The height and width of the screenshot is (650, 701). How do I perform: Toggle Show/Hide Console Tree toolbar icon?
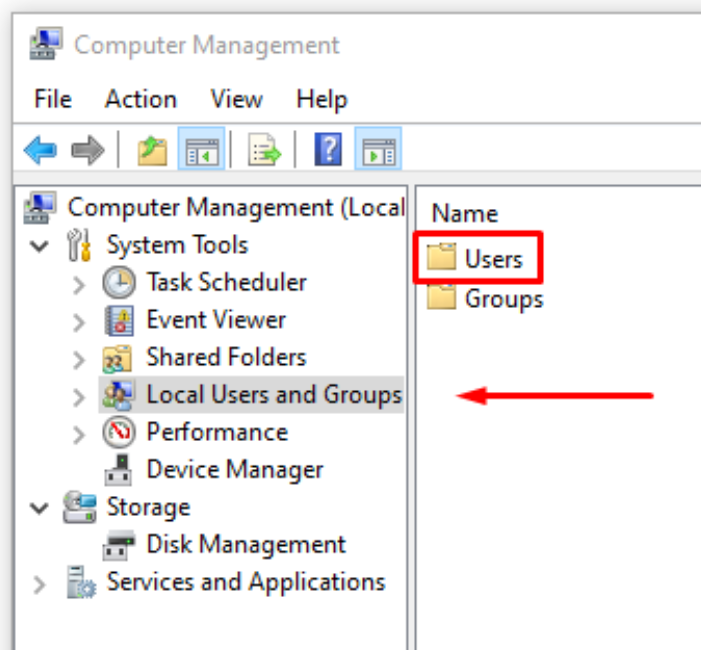[x=199, y=151]
